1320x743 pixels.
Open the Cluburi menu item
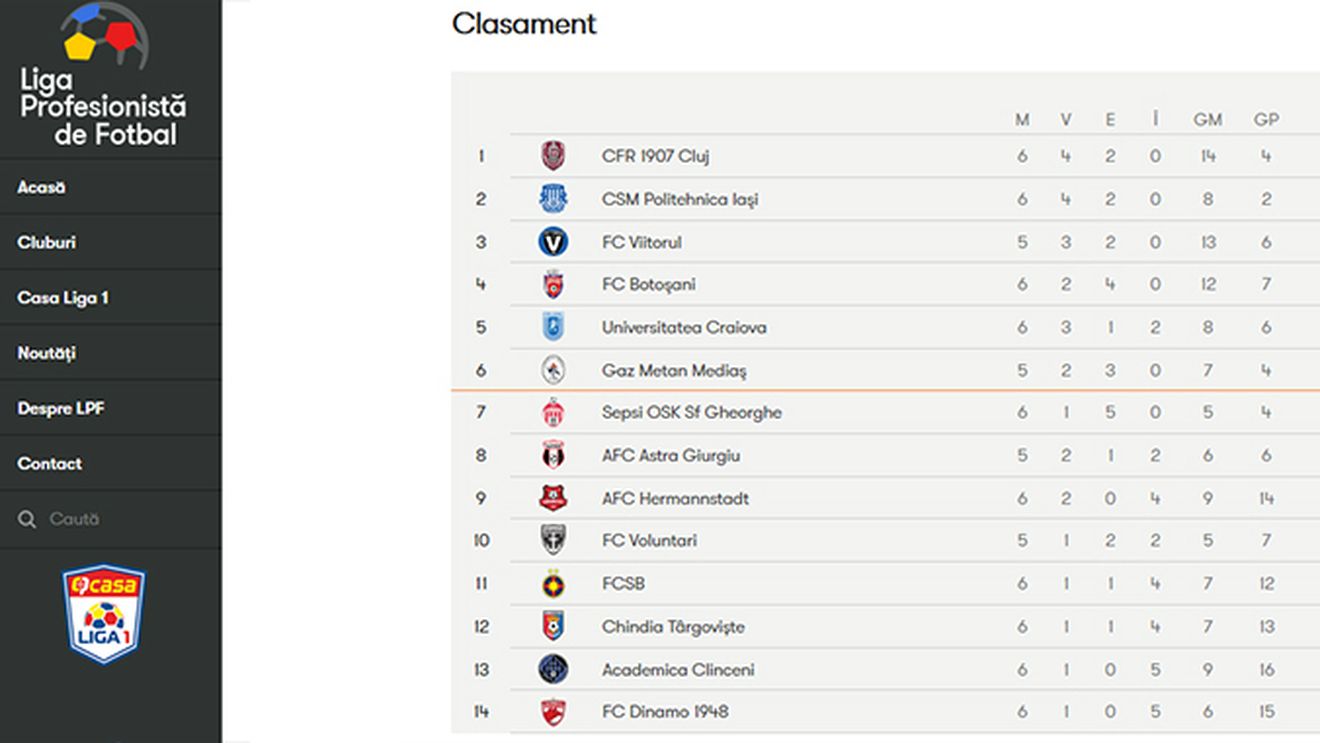pyautogui.click(x=46, y=242)
